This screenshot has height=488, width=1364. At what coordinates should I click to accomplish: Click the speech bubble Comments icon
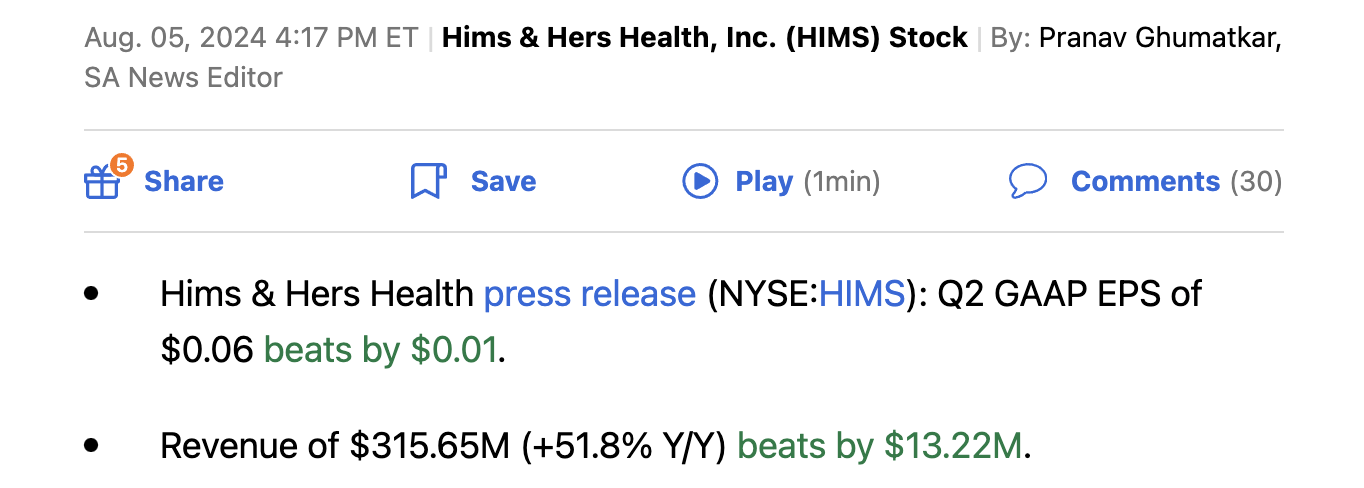click(1028, 181)
